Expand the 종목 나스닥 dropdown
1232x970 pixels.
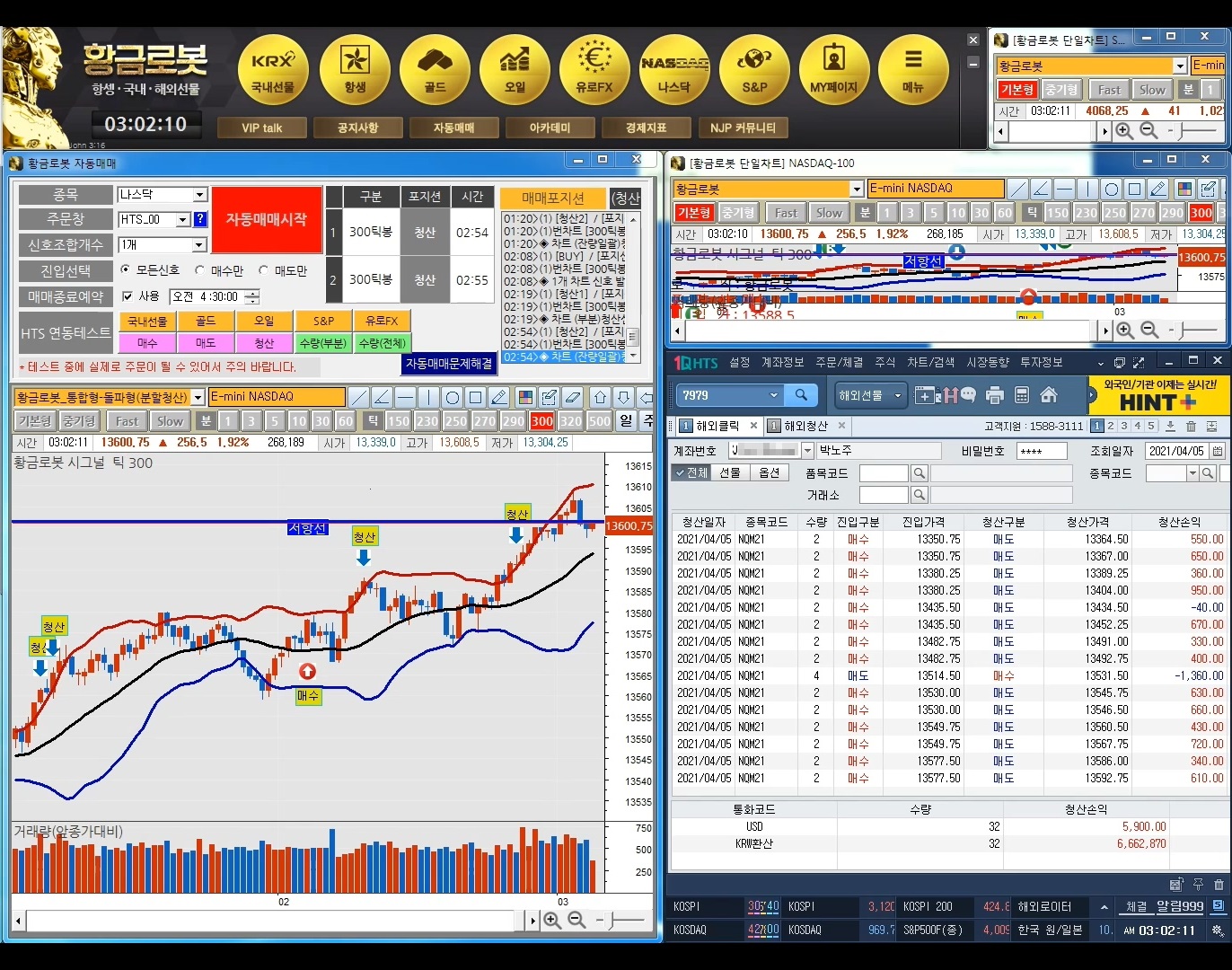200,195
